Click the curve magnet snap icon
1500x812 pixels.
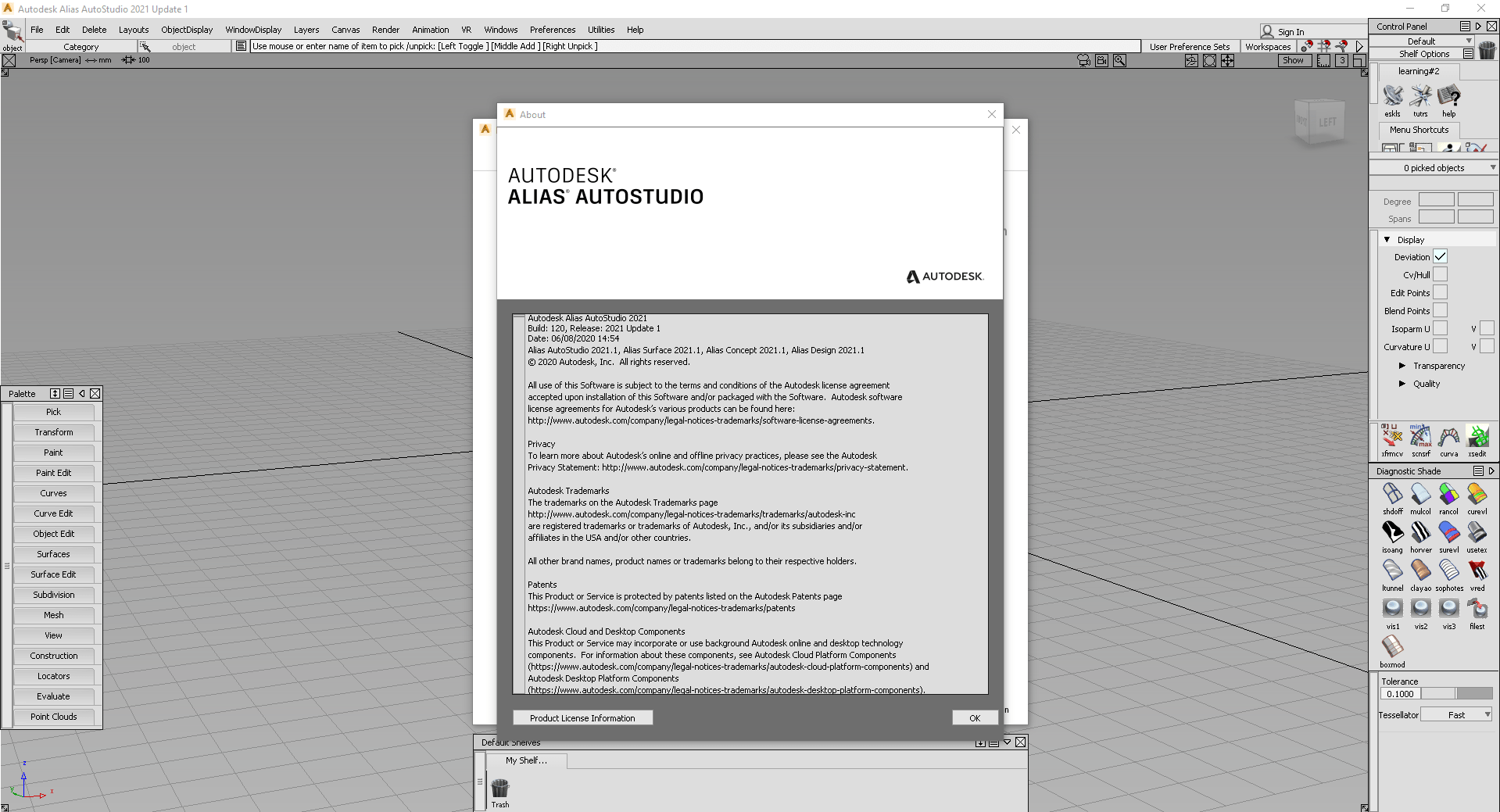point(1341,46)
